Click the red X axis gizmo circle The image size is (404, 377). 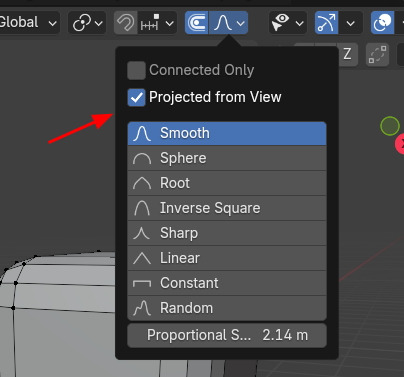[400, 144]
